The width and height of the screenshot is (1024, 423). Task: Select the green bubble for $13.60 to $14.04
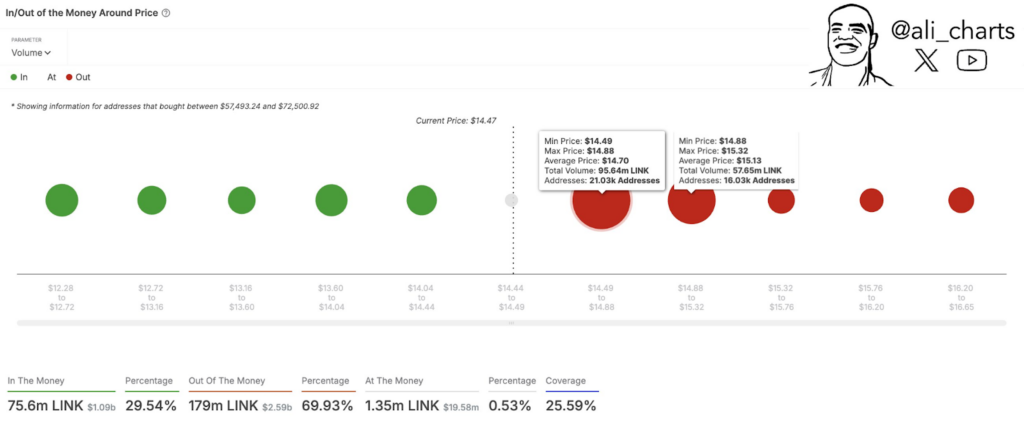click(x=331, y=200)
